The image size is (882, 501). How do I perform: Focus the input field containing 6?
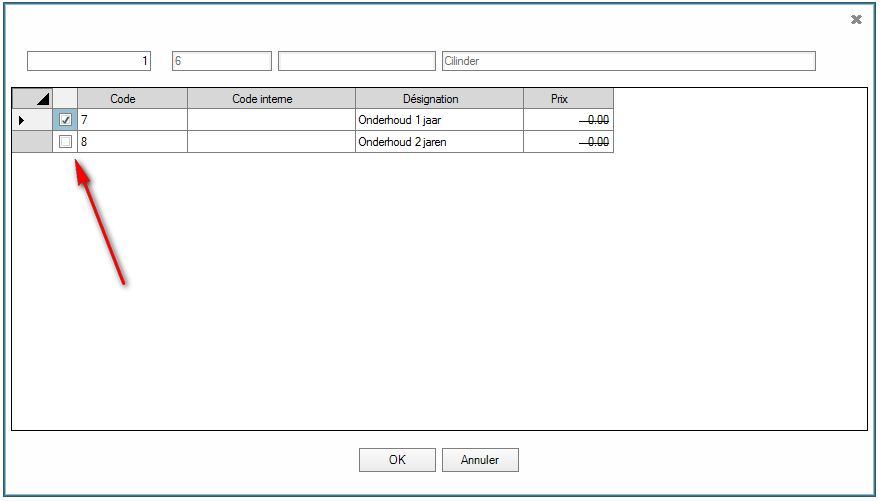[x=221, y=61]
